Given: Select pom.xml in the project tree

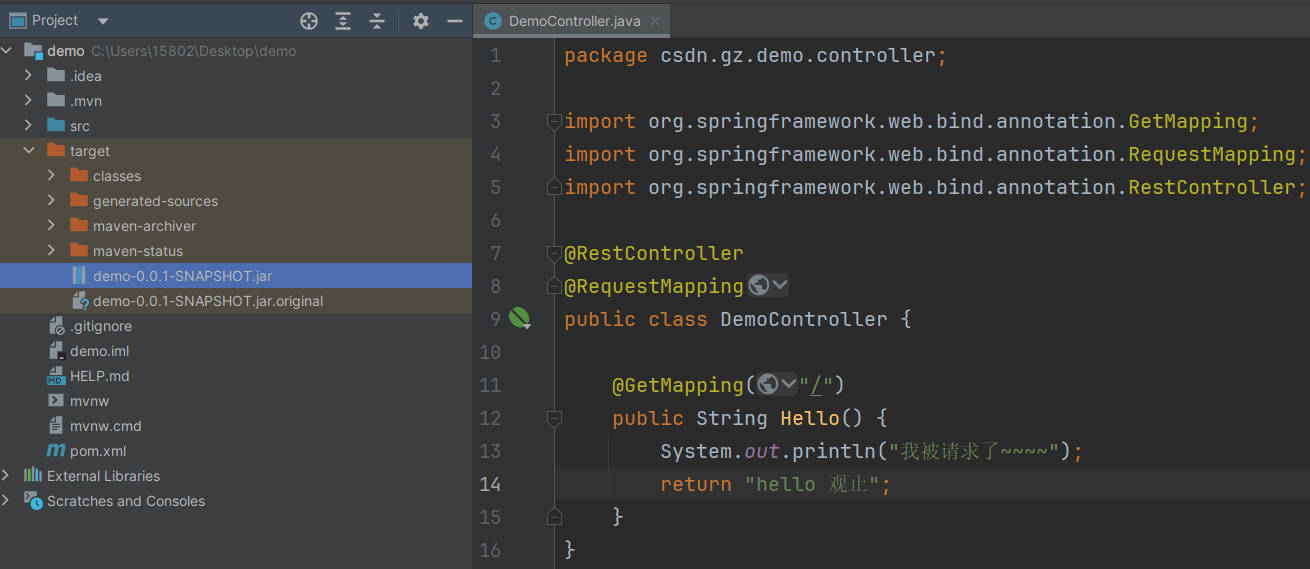Looking at the screenshot, I should 97,451.
